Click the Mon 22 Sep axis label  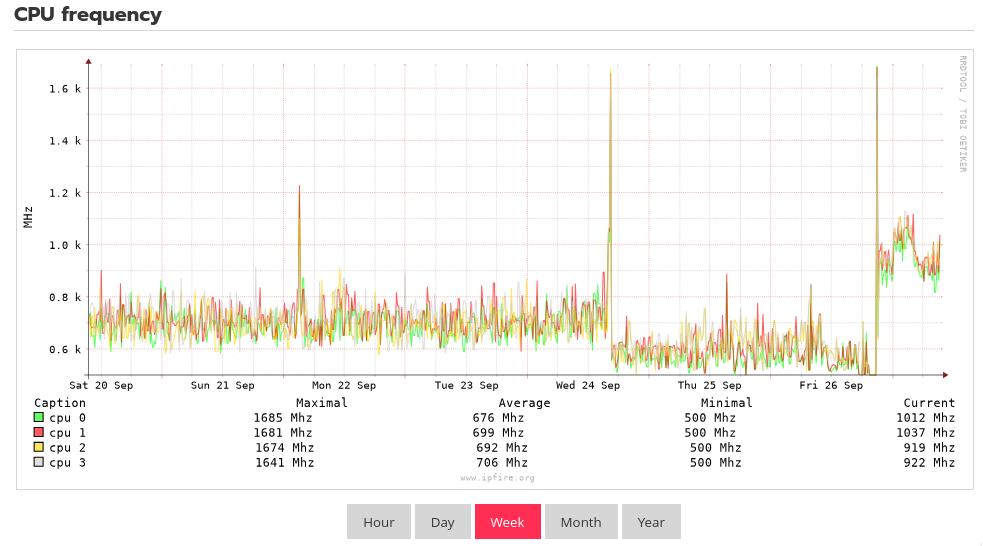point(344,385)
